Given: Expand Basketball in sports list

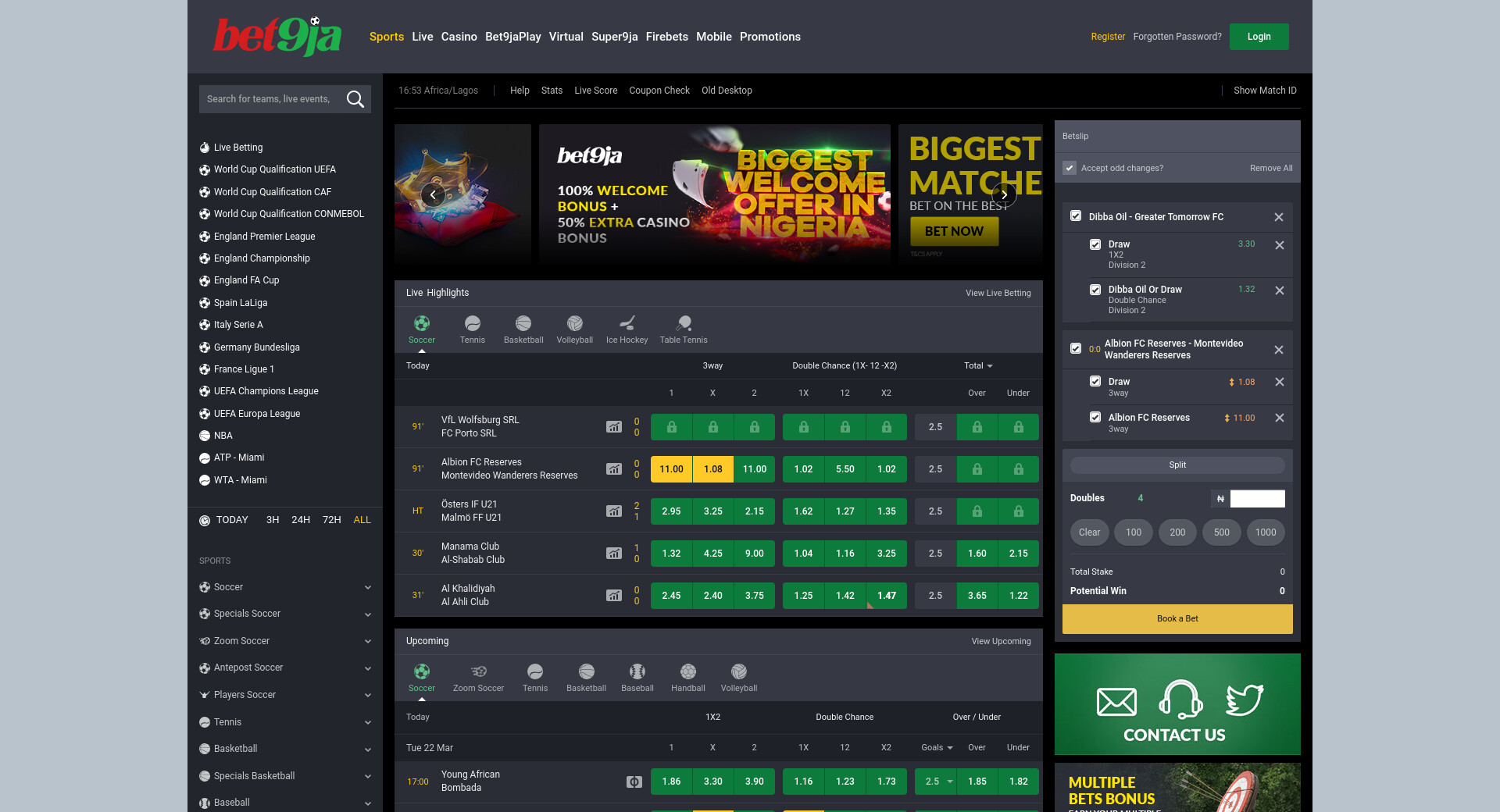Looking at the screenshot, I should pyautogui.click(x=368, y=750).
